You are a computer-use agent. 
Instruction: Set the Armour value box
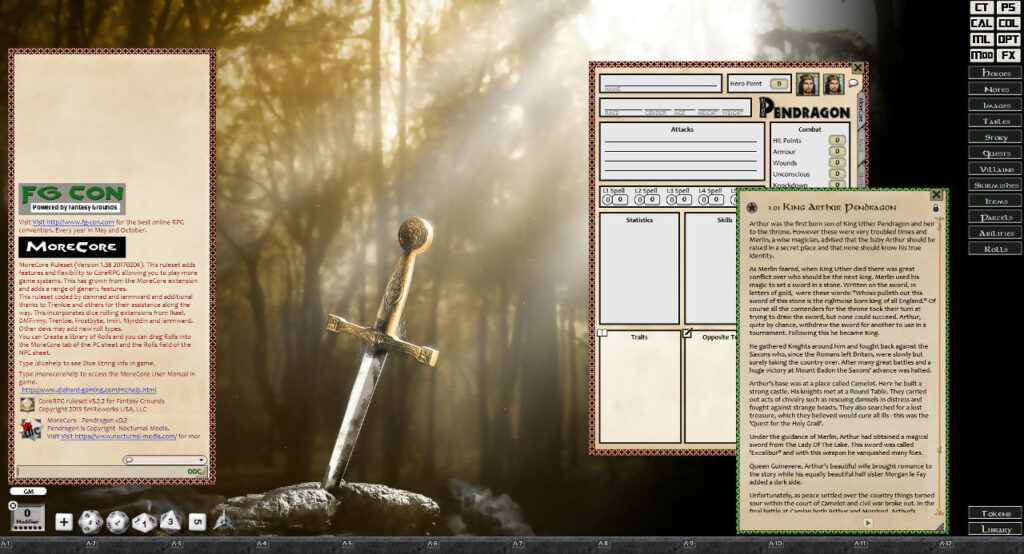837,151
